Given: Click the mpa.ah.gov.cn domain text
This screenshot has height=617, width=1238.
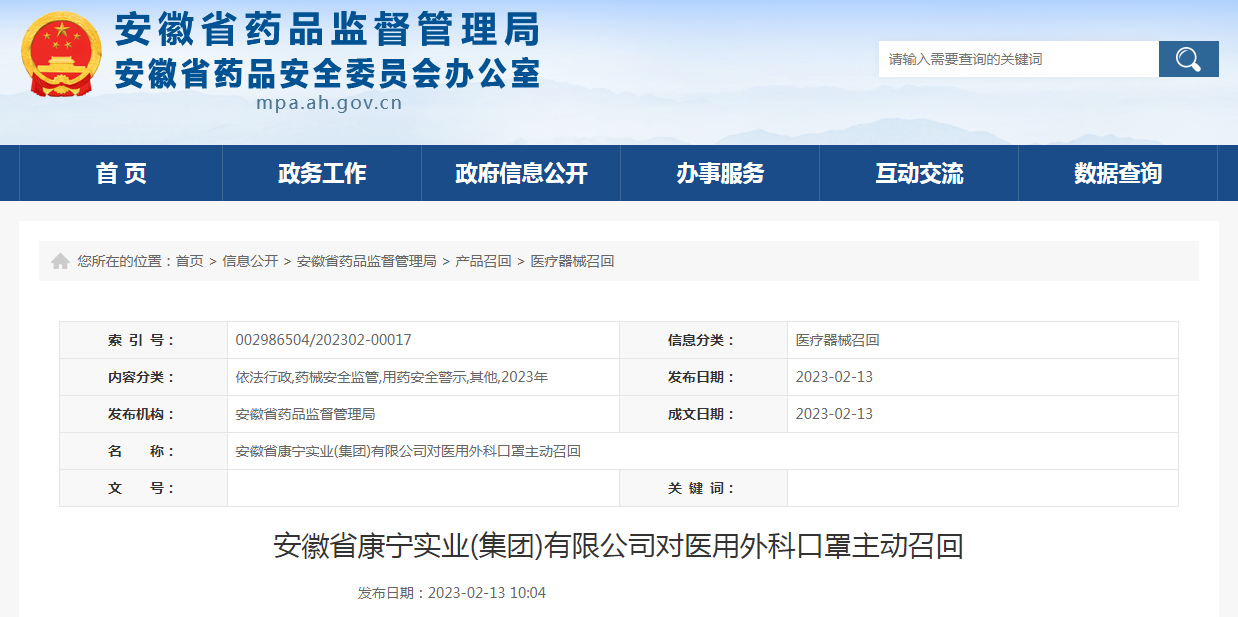Looking at the screenshot, I should click(x=329, y=102).
